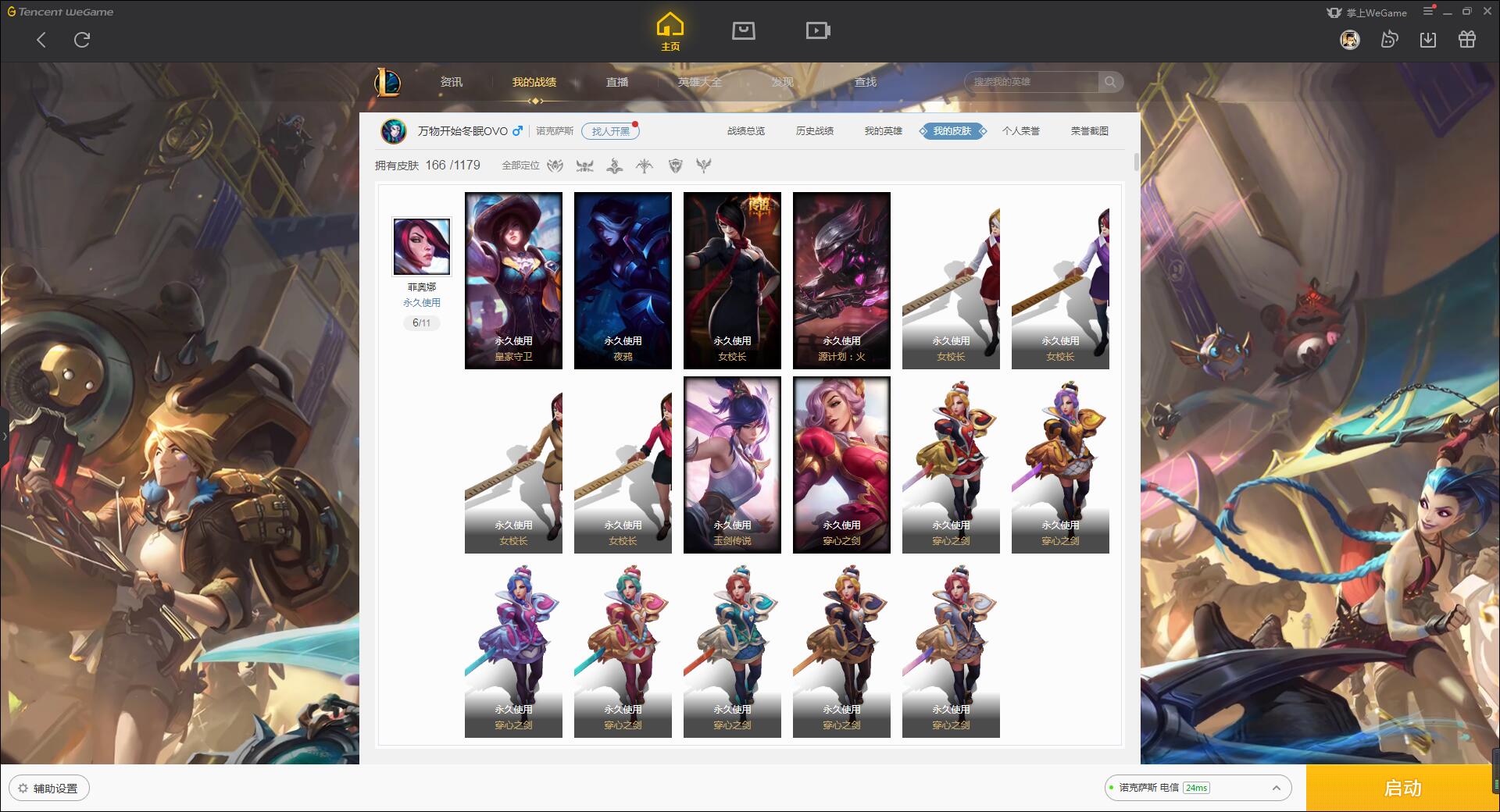Viewport: 1500px width, 812px height.
Task: Open the 源计划:火 skin card
Action: (x=841, y=280)
